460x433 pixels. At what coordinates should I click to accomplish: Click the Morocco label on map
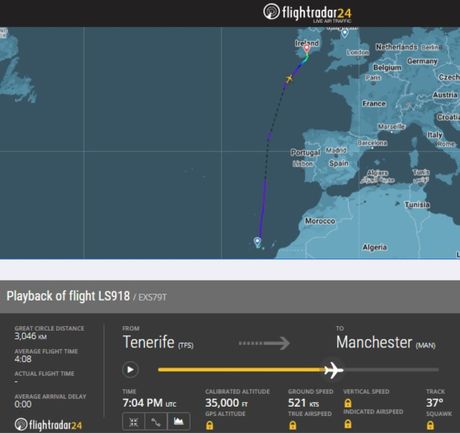coord(320,221)
